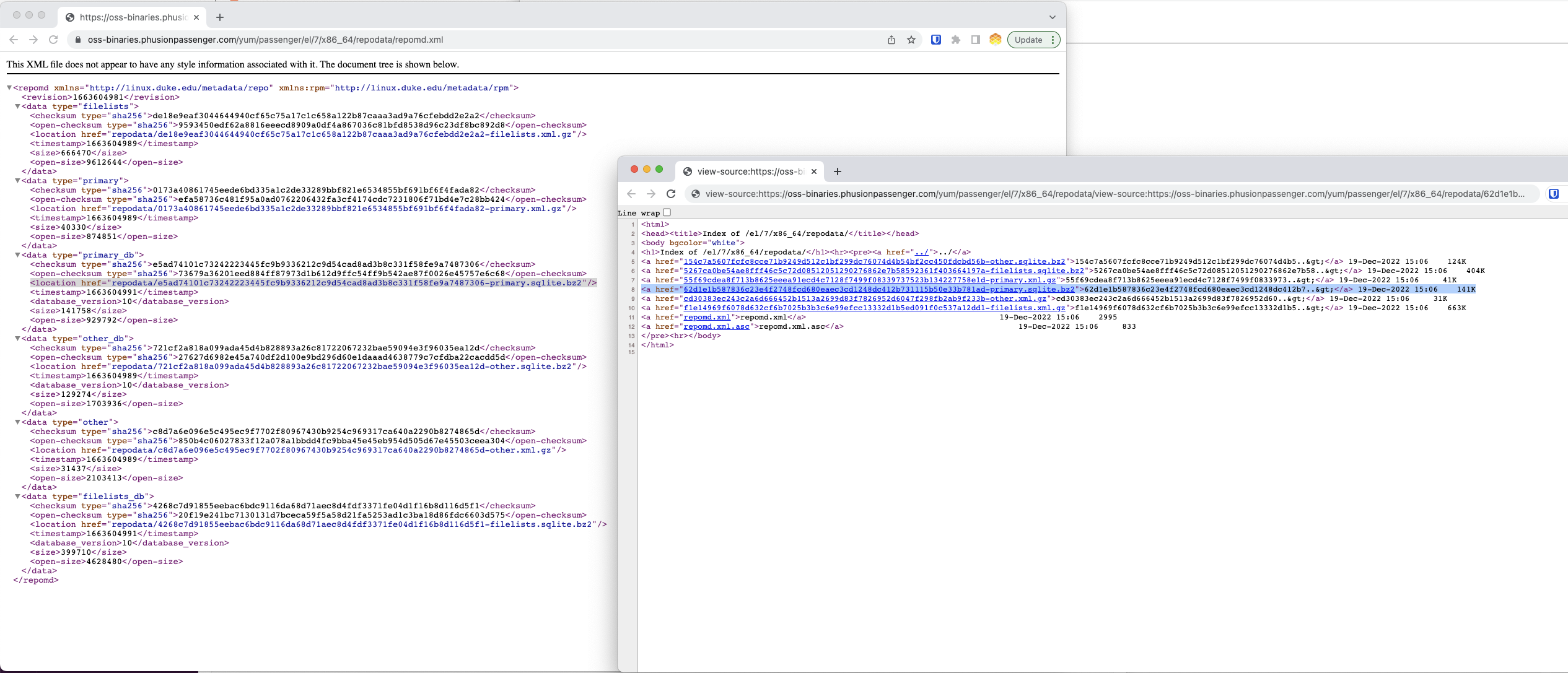Collapse the root repomd XML element
The image size is (1568, 673).
(x=10, y=87)
